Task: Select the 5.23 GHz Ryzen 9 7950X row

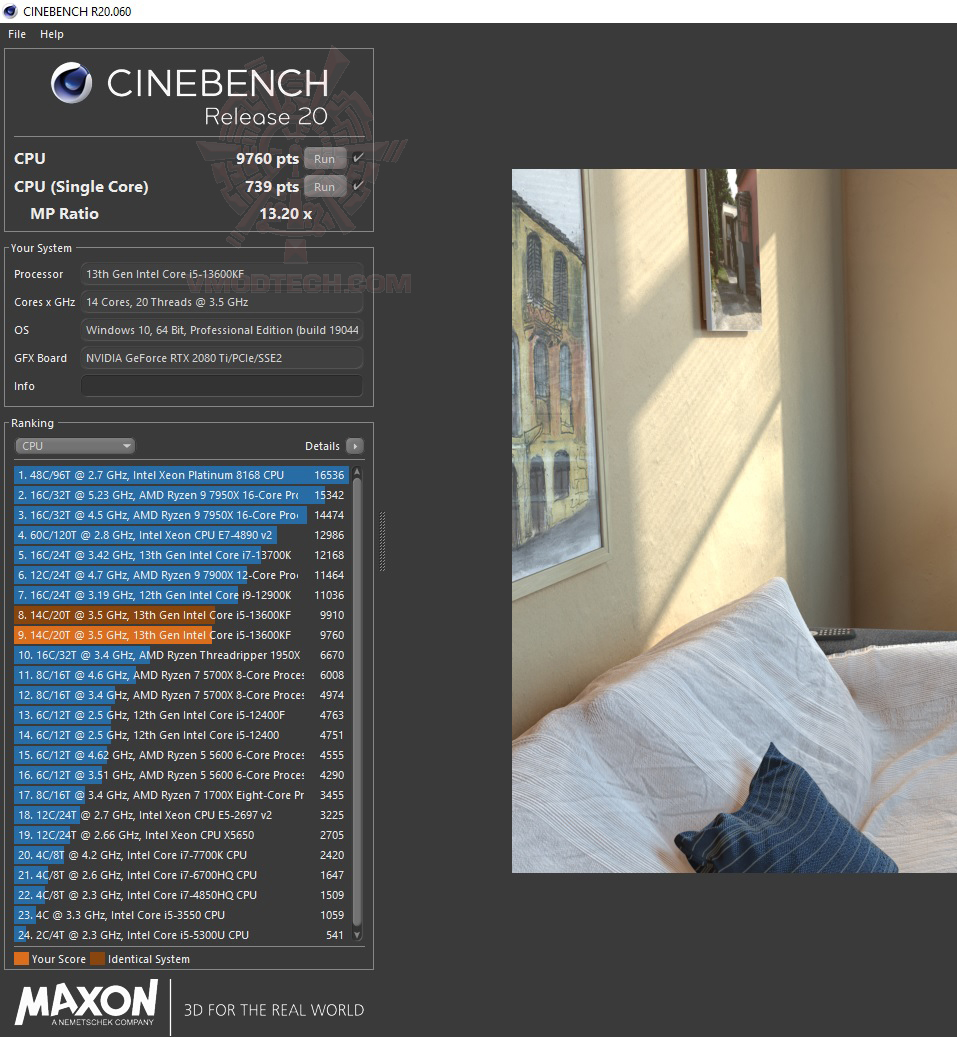Action: 181,495
